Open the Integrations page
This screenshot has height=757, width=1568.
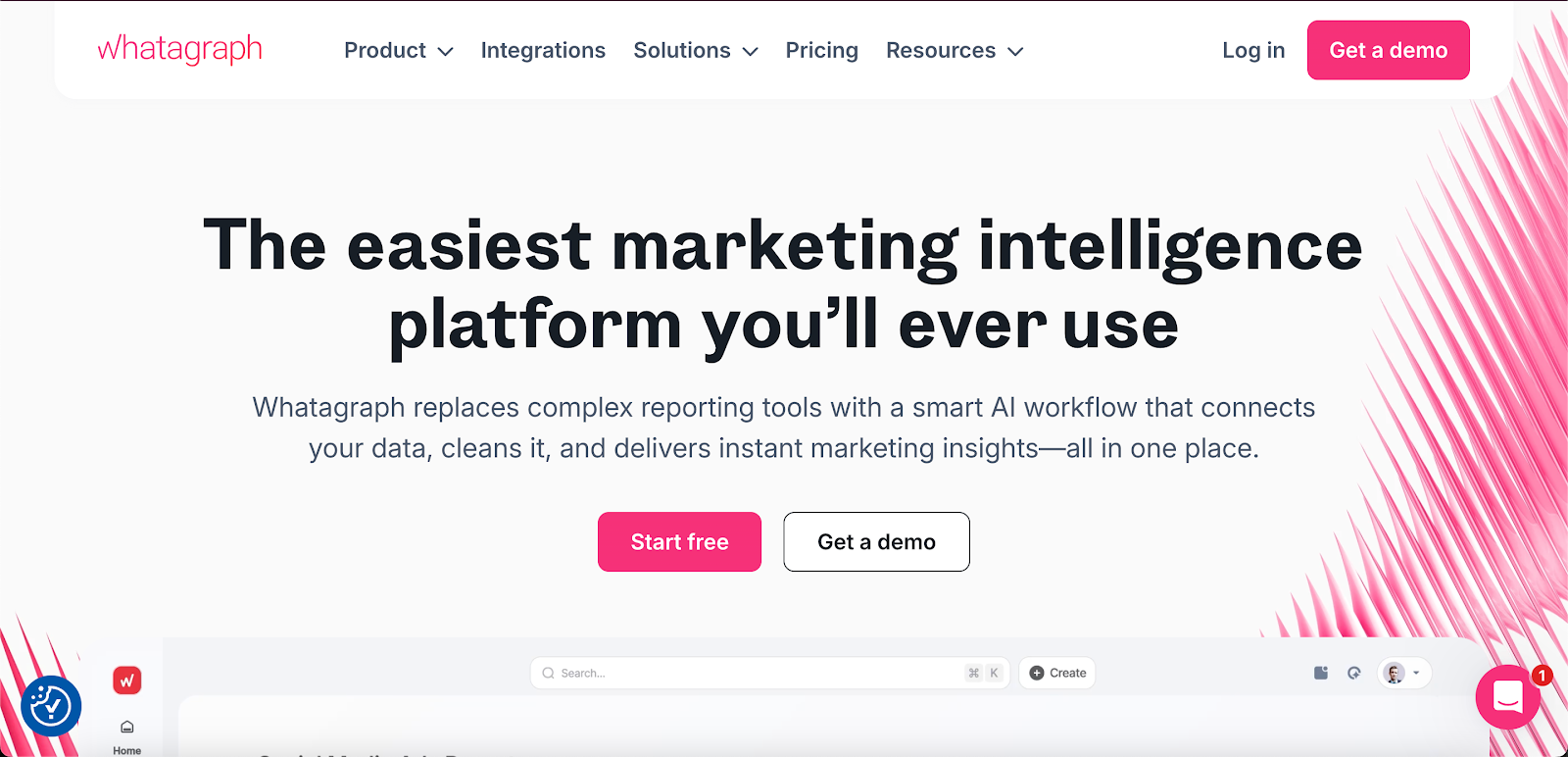click(543, 51)
